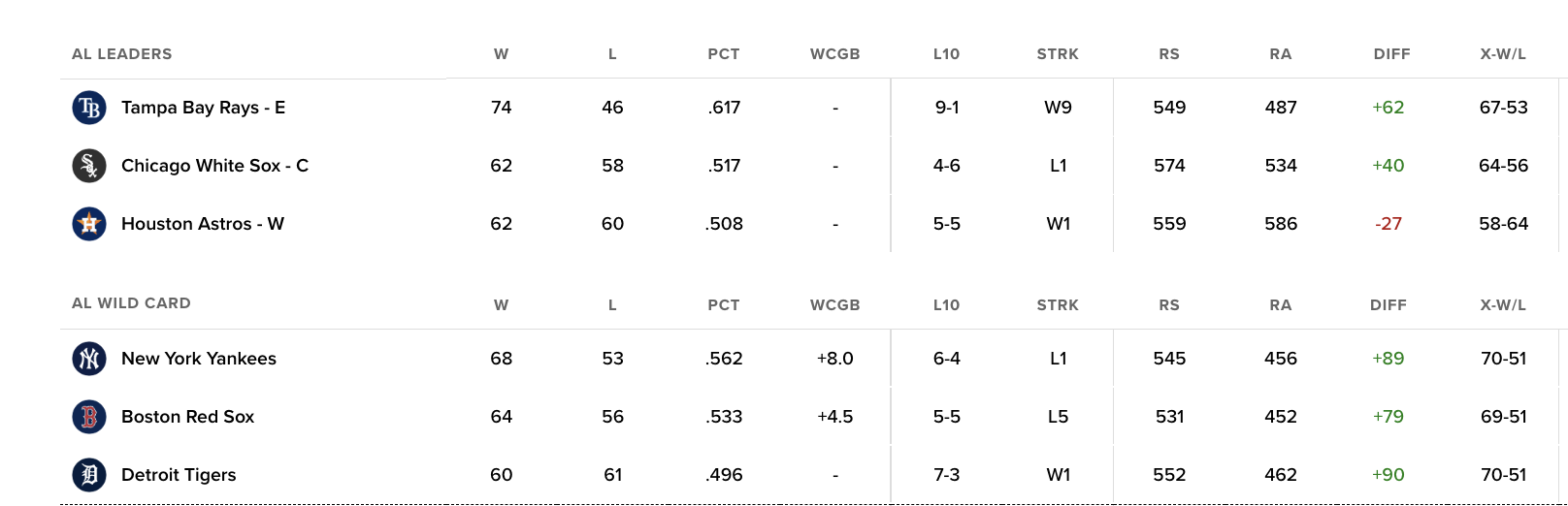Open the Tampa Bay Rays team link

pos(203,108)
